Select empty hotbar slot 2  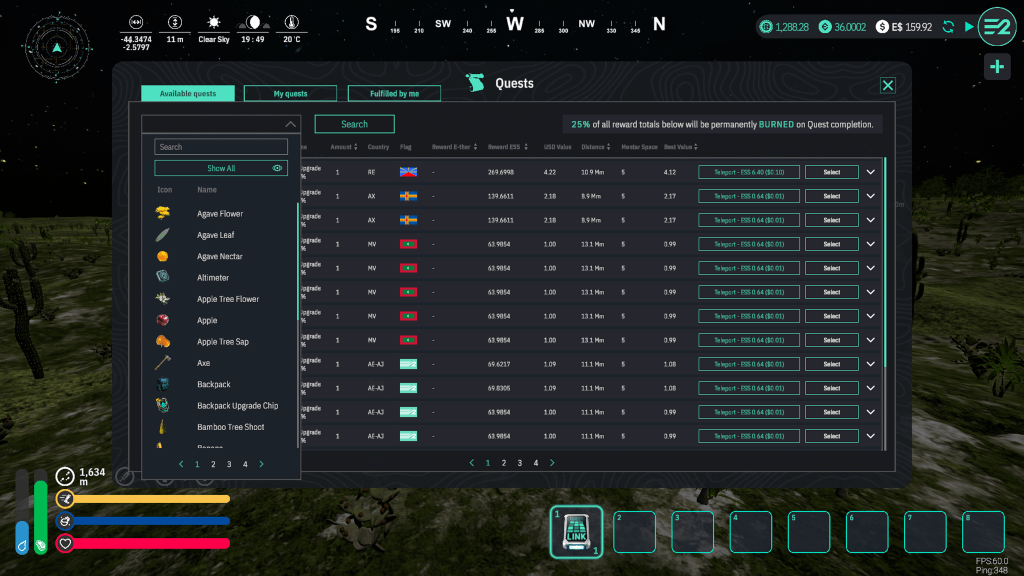[634, 532]
